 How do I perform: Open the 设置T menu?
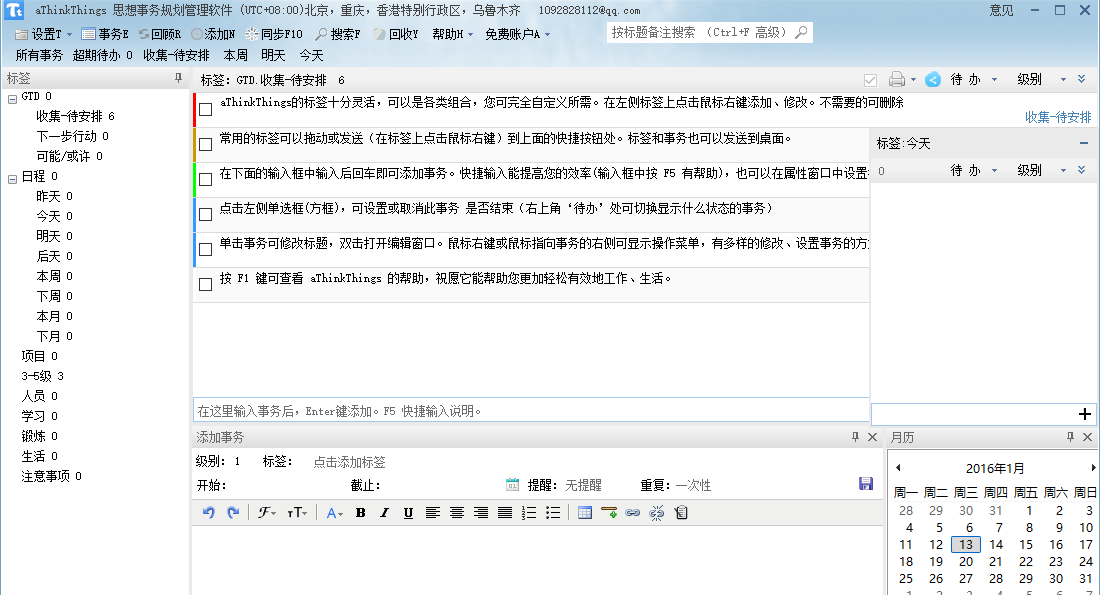[x=43, y=34]
